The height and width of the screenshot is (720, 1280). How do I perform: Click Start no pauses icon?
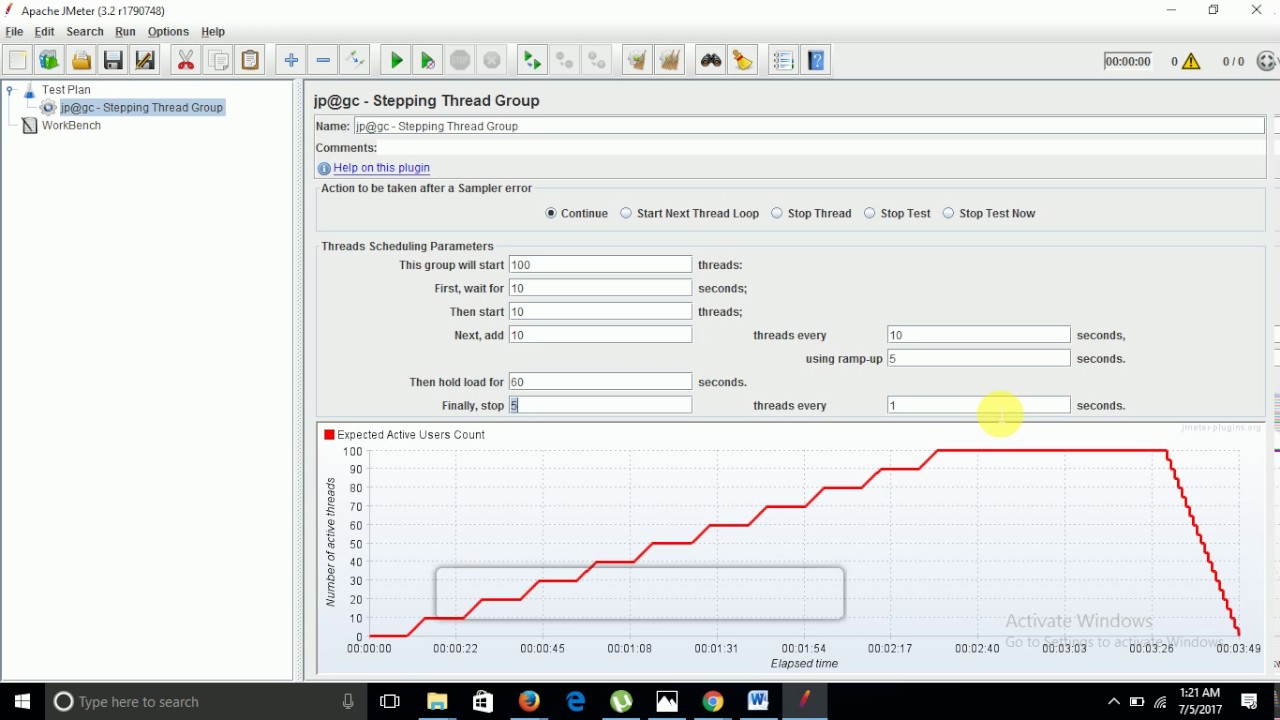click(x=428, y=61)
